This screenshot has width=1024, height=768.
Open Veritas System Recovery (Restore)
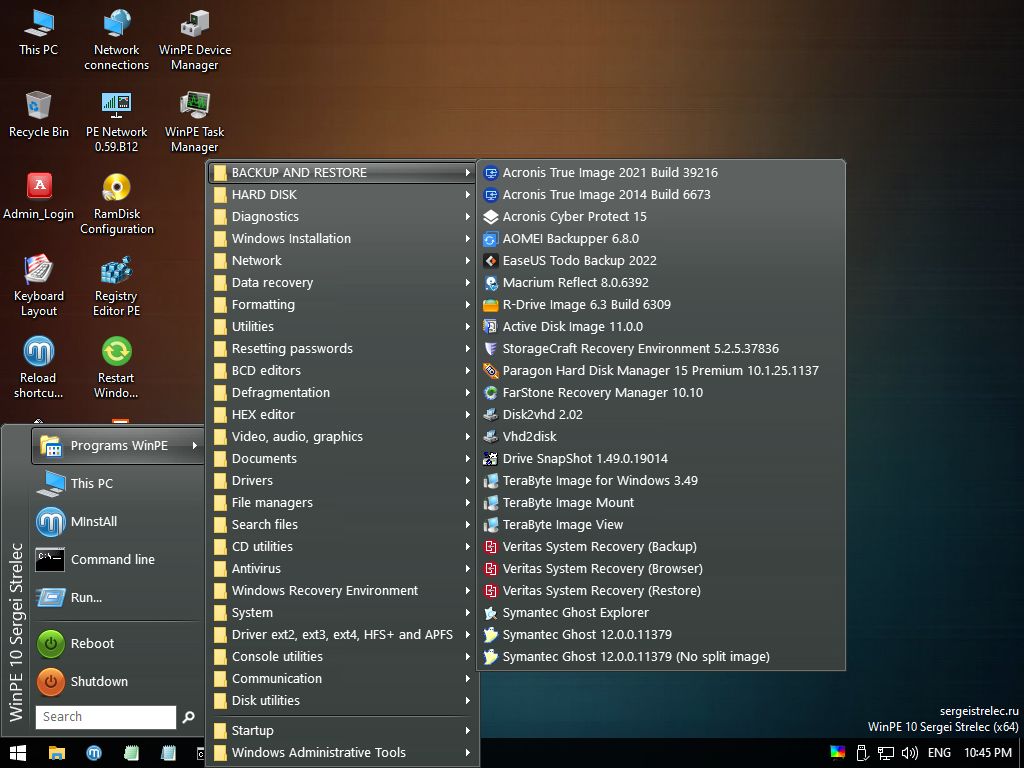[661, 590]
